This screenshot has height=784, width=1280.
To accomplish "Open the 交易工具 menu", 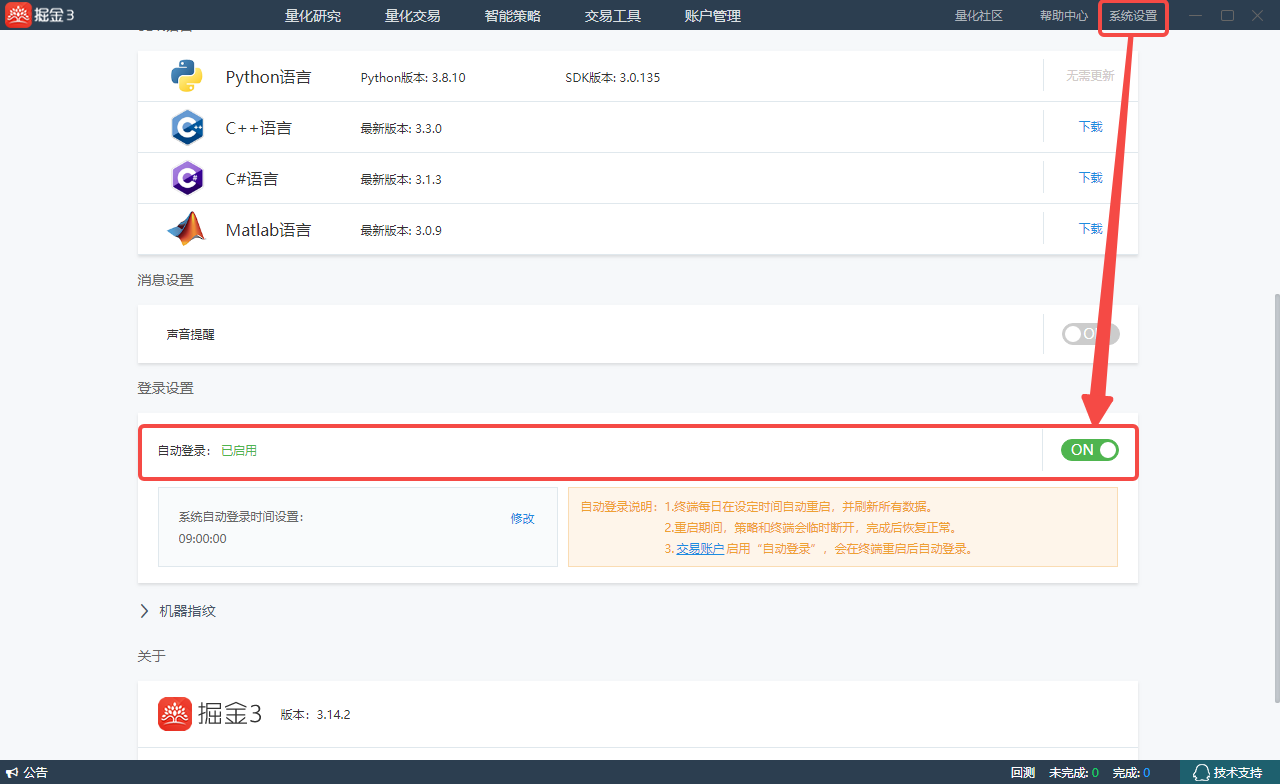I will point(613,16).
